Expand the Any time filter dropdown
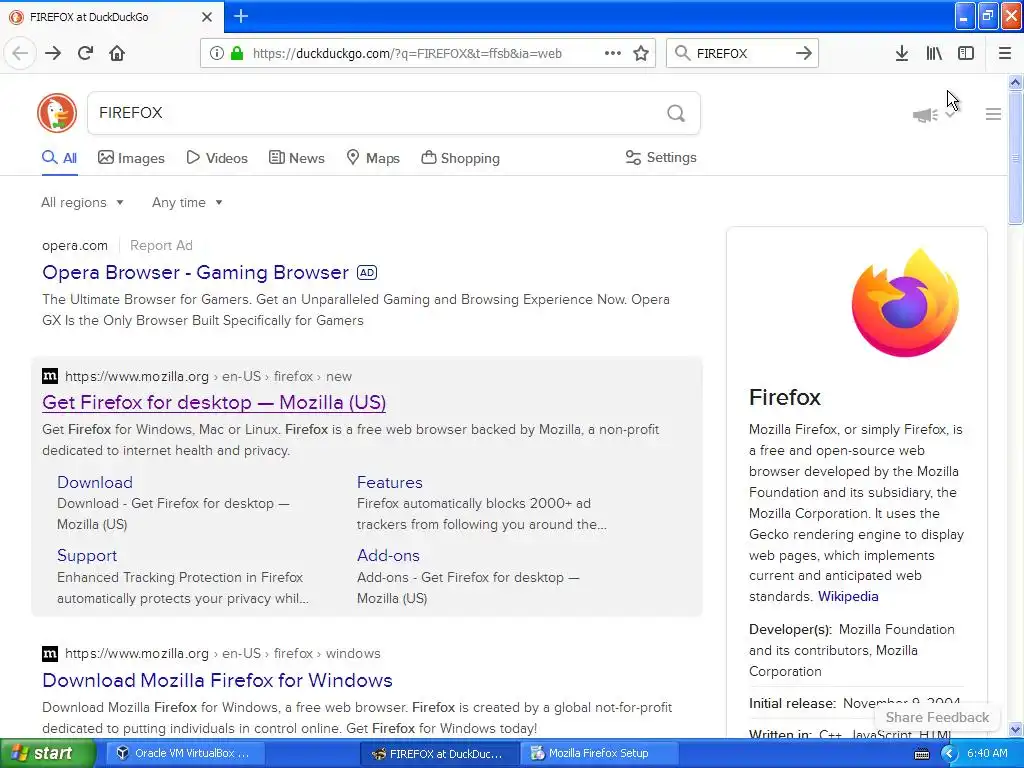 [x=187, y=202]
